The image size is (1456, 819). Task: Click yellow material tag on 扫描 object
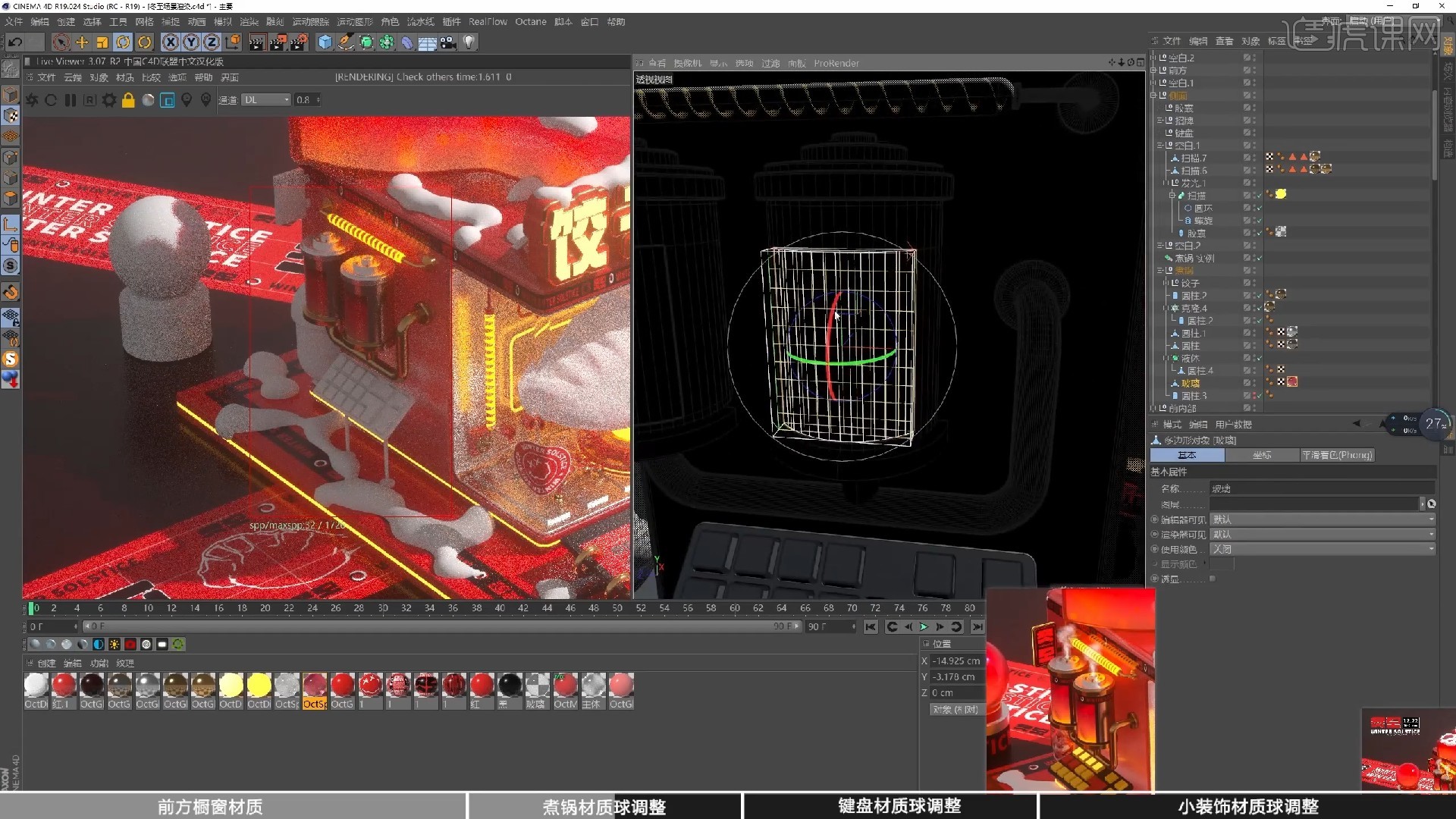(1281, 194)
